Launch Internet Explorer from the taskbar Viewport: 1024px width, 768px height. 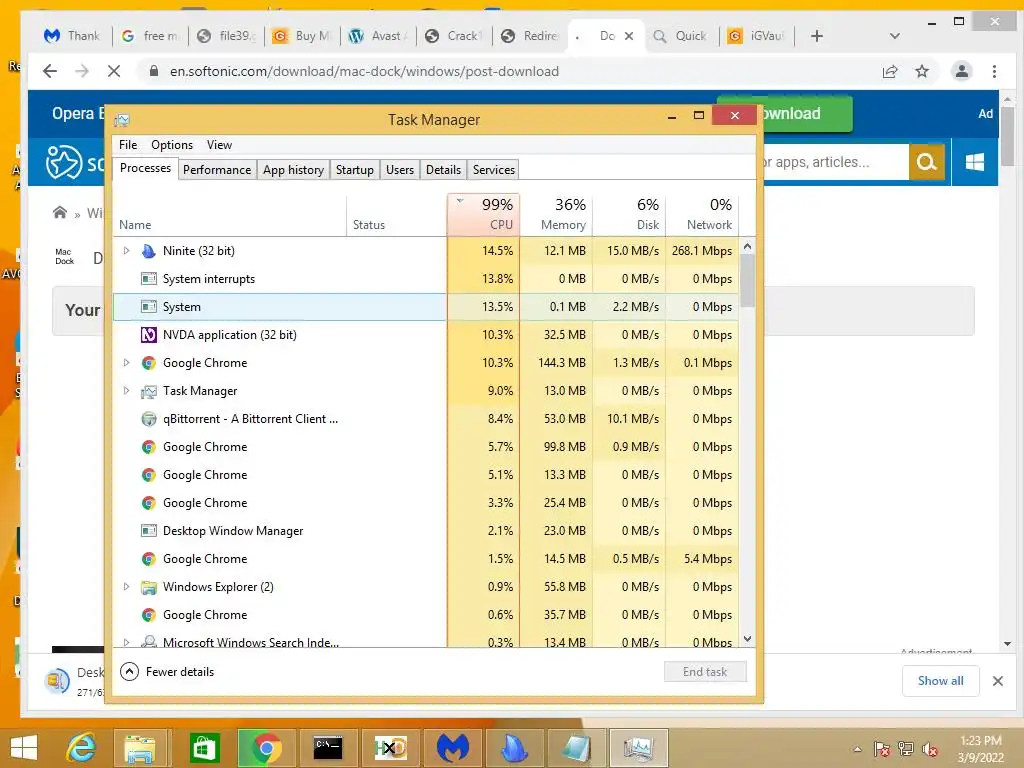(82, 748)
